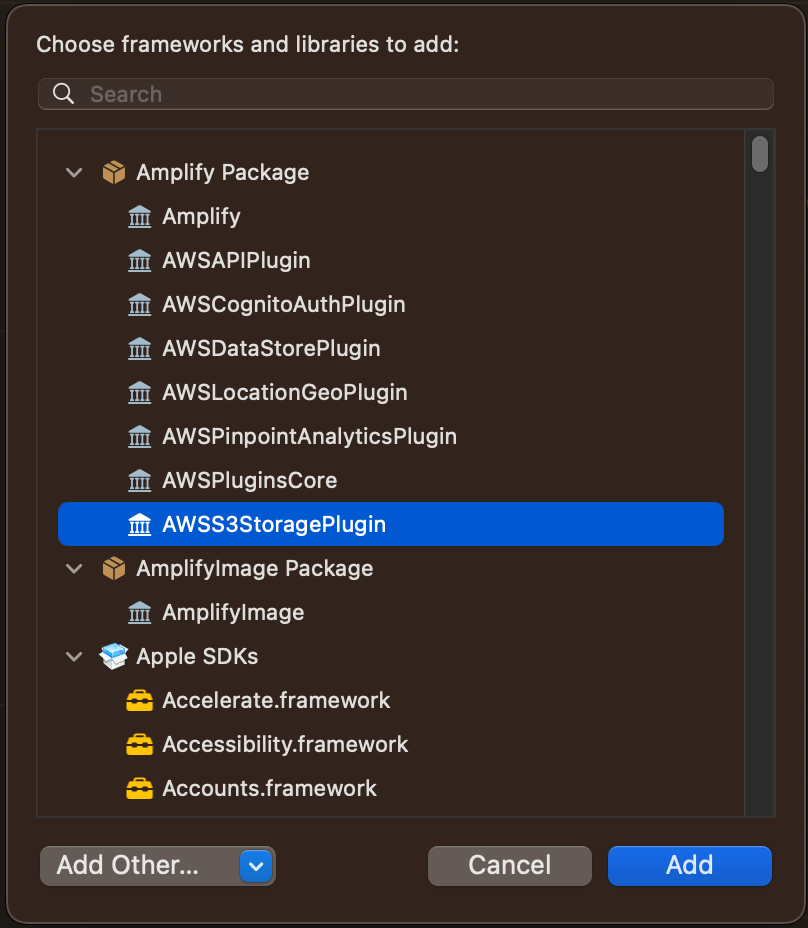Click the Accelerate.framework toolbox icon

(140, 701)
